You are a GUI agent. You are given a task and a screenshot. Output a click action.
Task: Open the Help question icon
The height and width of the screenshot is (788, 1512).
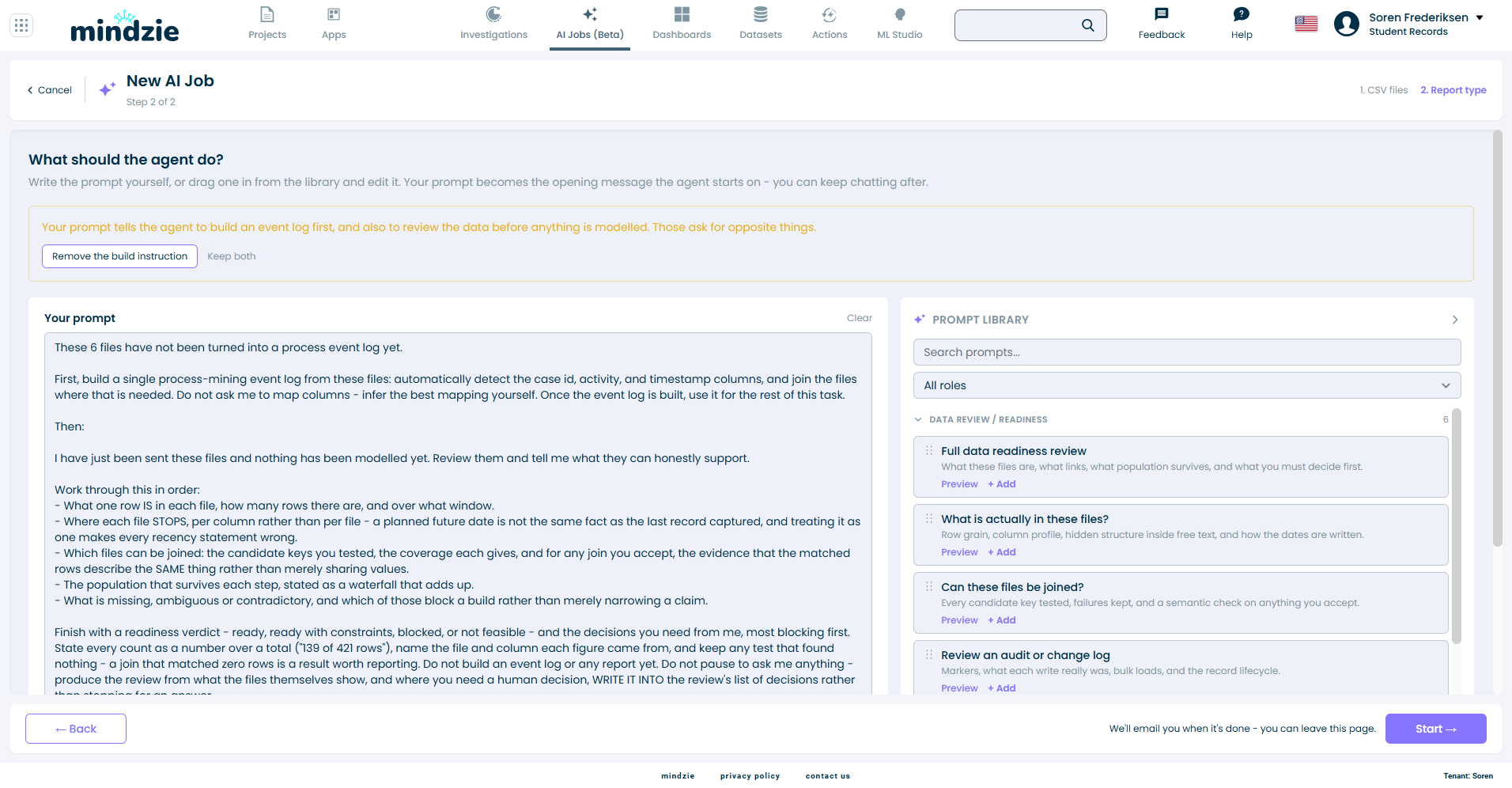click(x=1242, y=14)
